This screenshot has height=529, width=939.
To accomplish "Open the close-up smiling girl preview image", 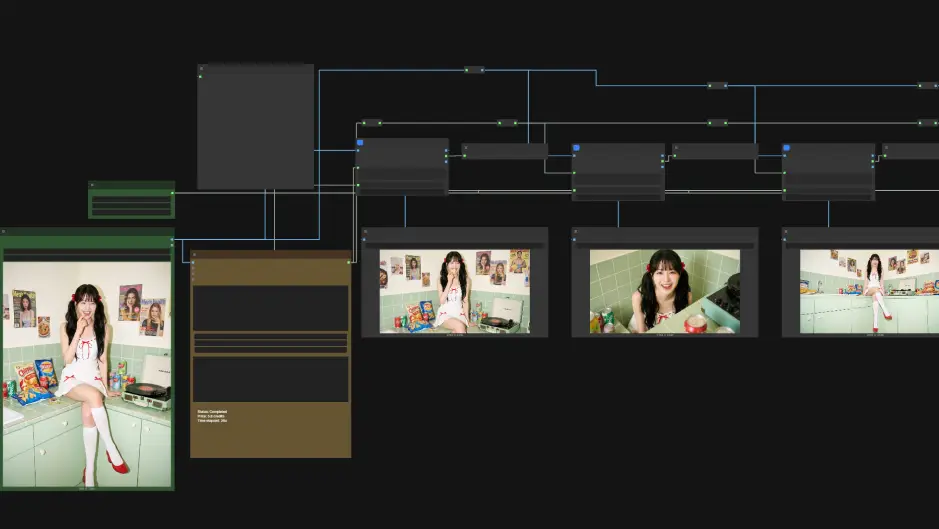I will 665,291.
